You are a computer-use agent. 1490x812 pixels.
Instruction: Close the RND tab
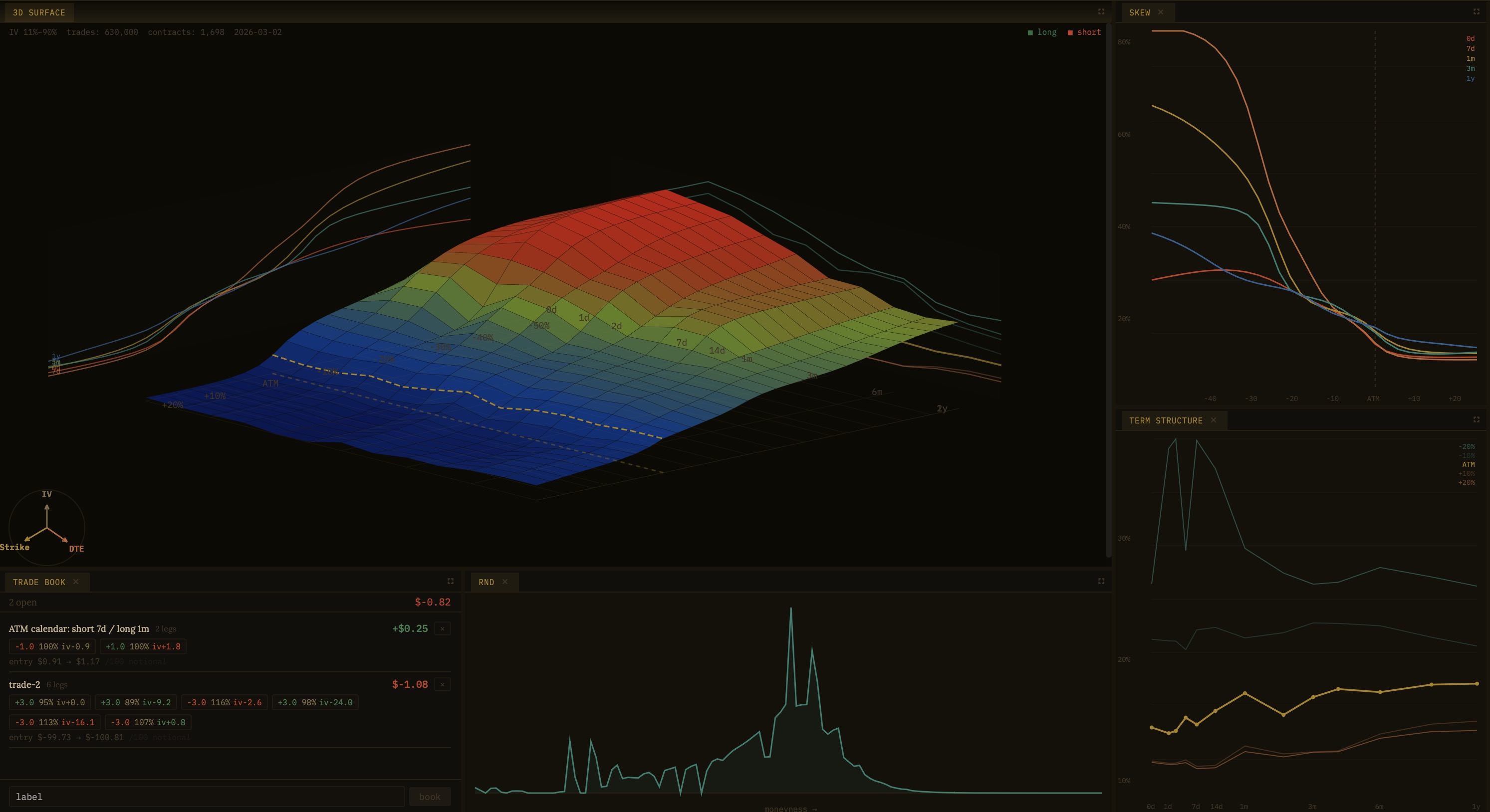click(505, 582)
